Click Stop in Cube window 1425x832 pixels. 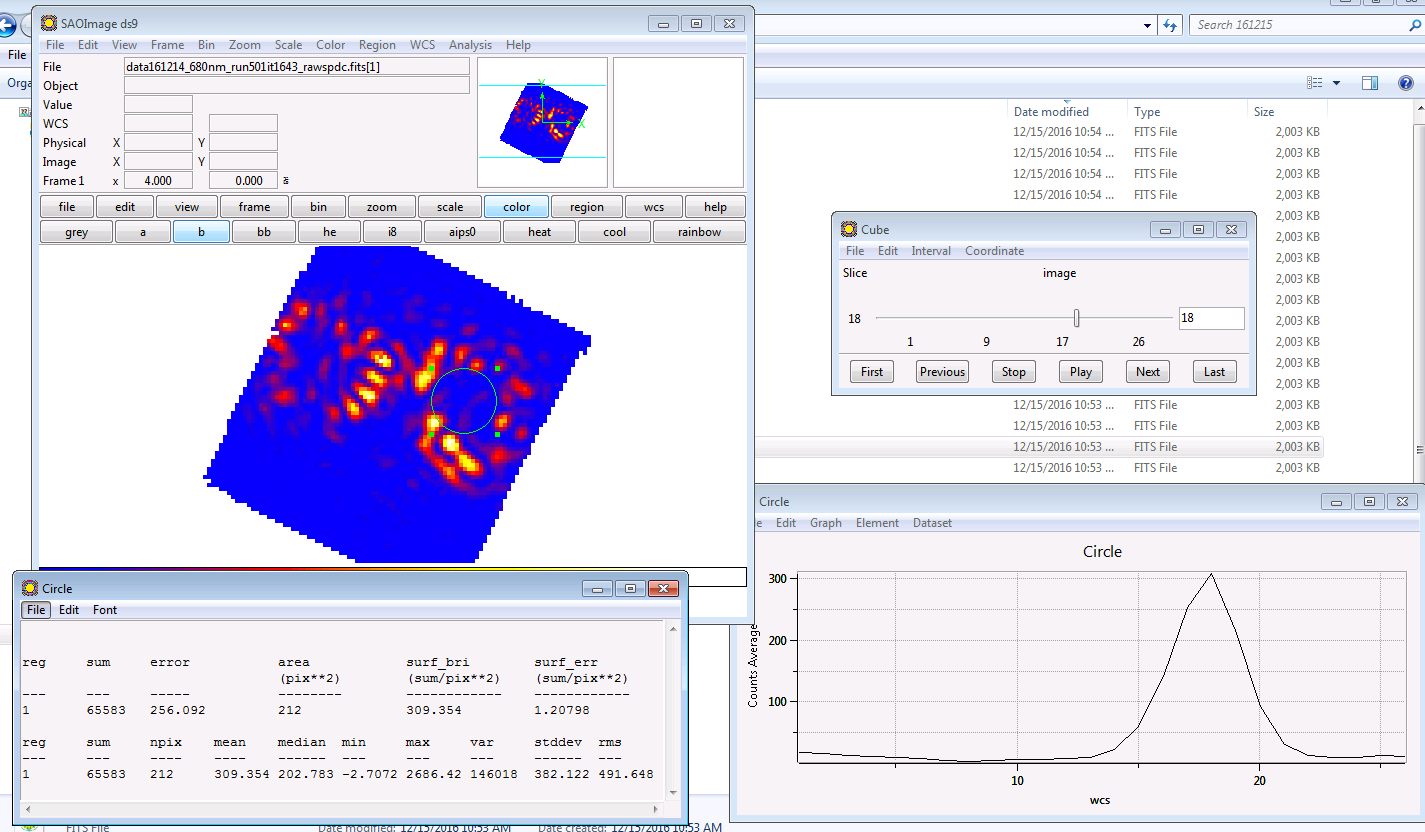[x=1014, y=371]
